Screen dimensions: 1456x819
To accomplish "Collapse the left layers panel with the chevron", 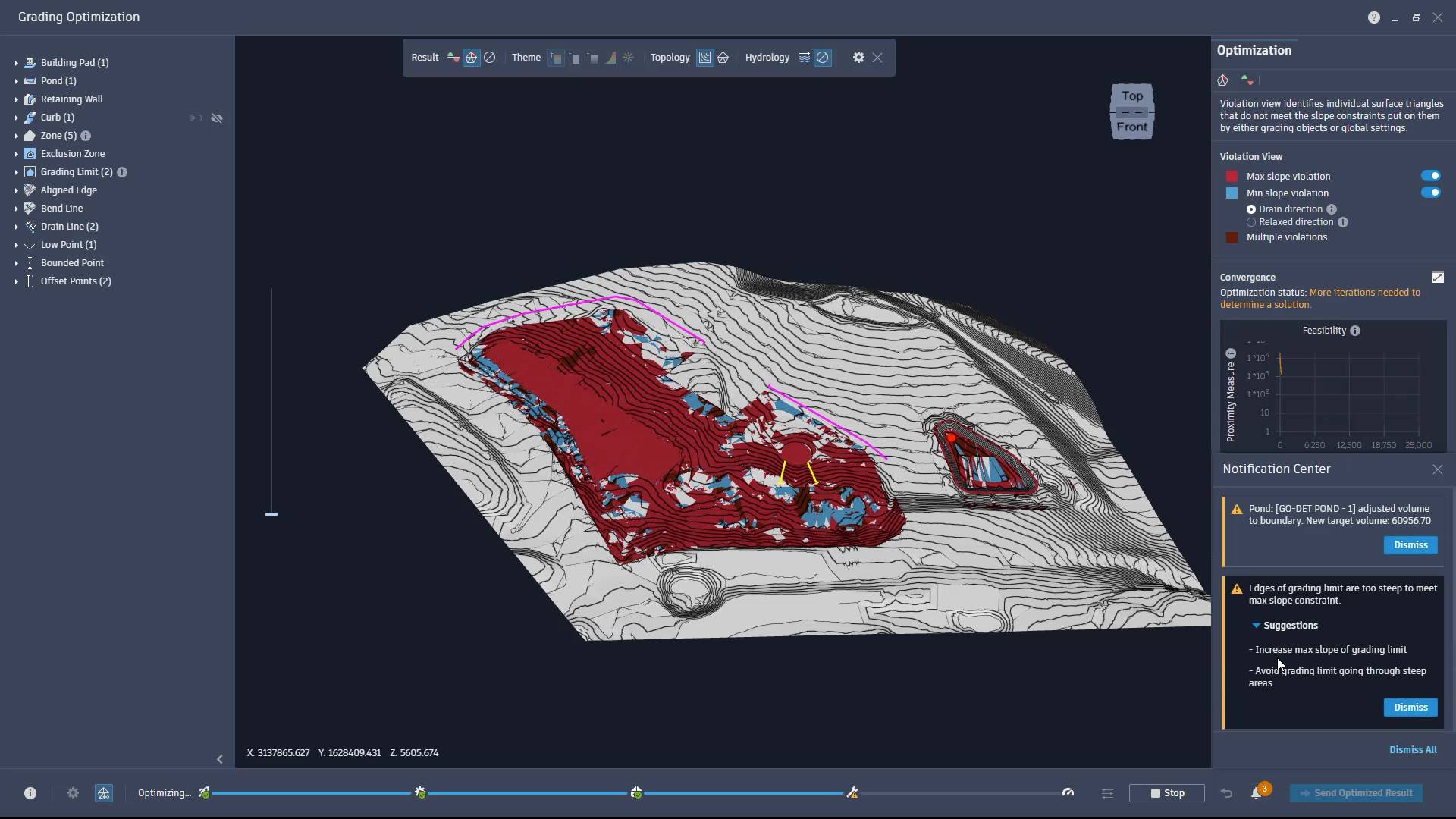I will tap(219, 759).
